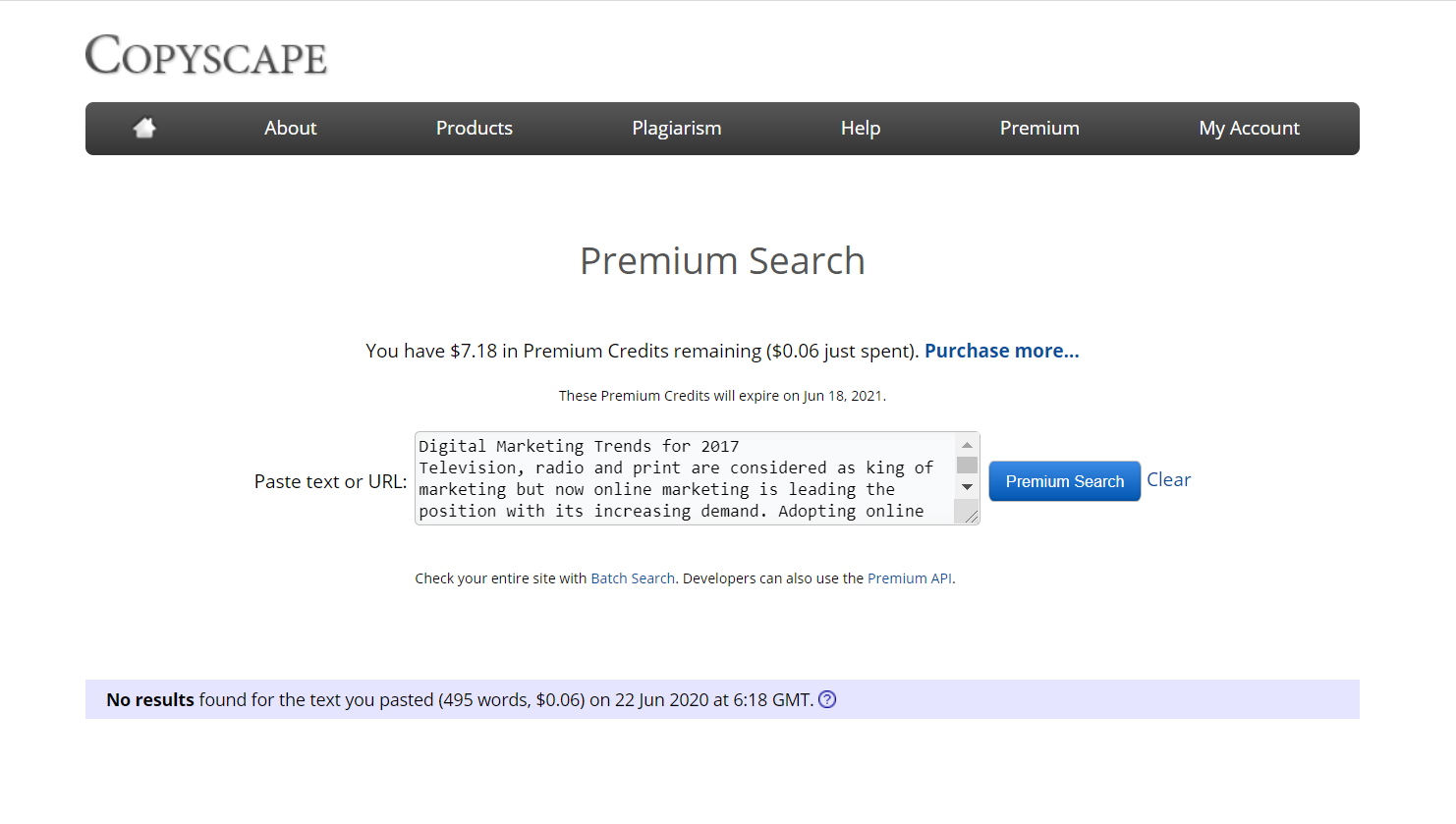Clear the pasted text
Screen dimensions: 1456x824
tap(1169, 479)
